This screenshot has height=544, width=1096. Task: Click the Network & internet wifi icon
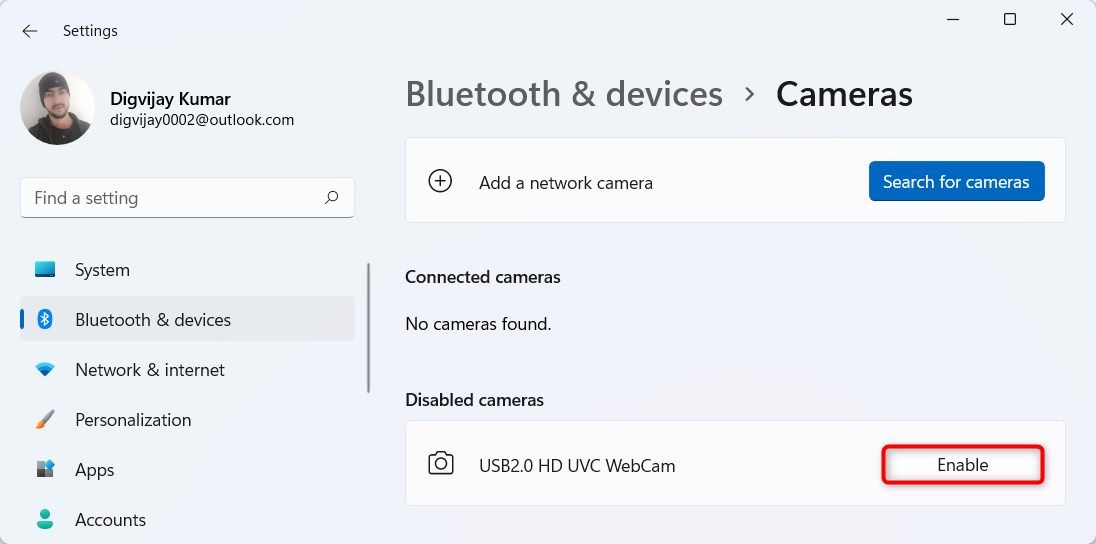(45, 370)
